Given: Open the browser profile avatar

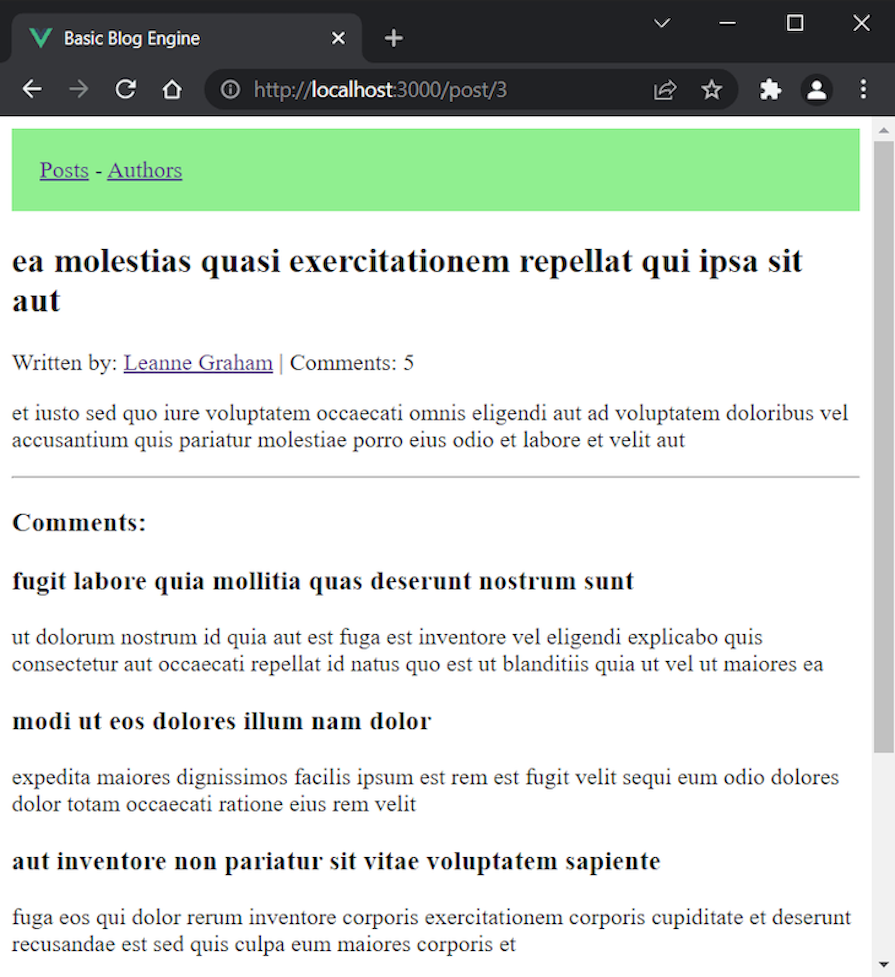Looking at the screenshot, I should [x=816, y=89].
